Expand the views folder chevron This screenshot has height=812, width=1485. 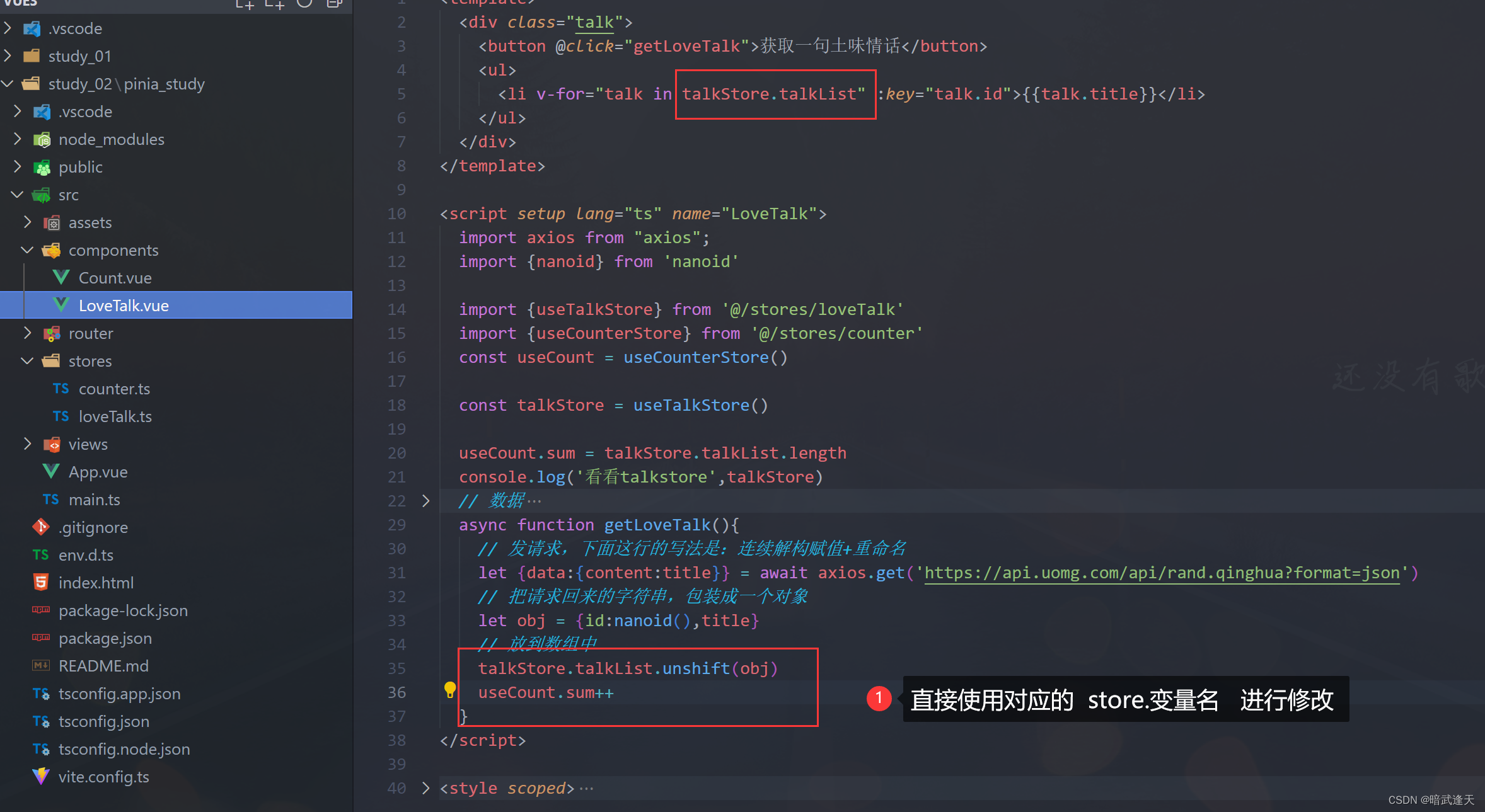pyautogui.click(x=28, y=444)
